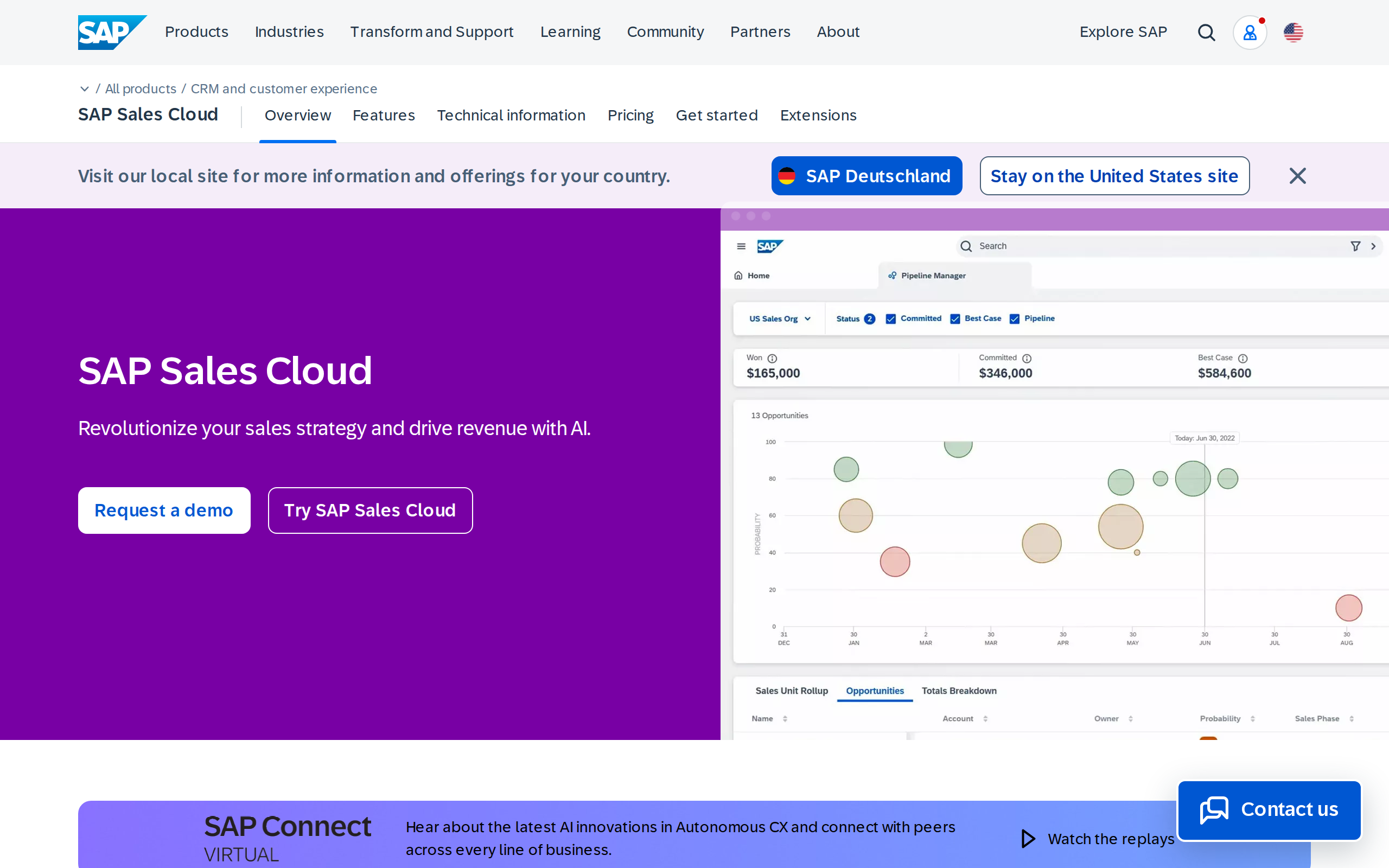Select the Overview tab
The image size is (1389, 868).
coord(297,116)
